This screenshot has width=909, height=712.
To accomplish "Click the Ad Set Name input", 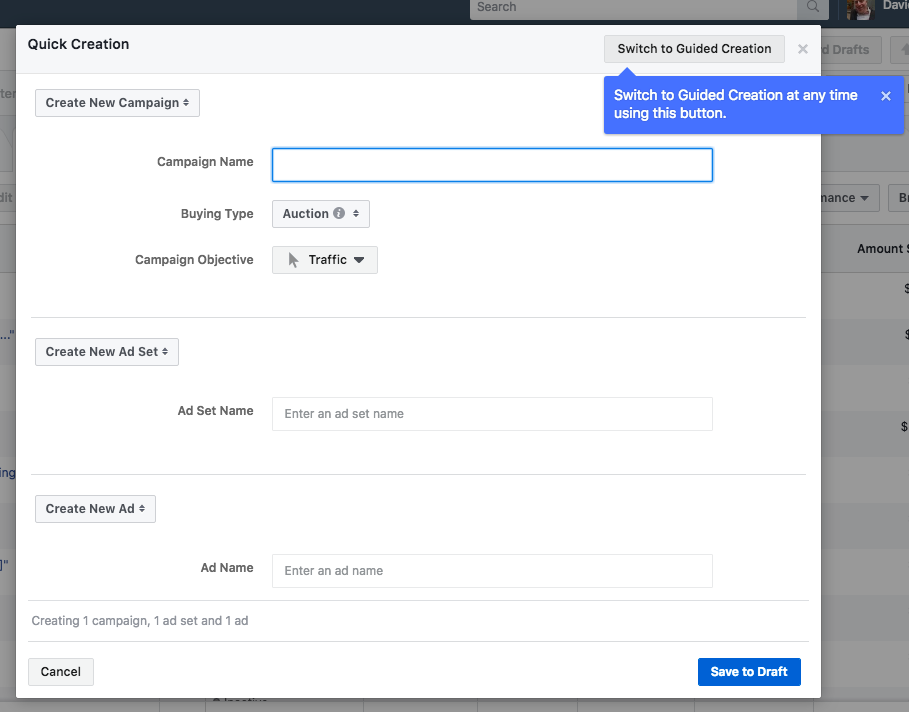I will (492, 414).
